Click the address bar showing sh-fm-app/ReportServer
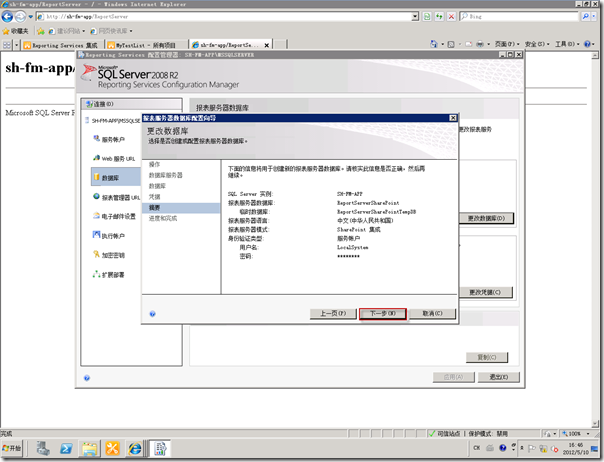Screen dimensions: 604x462 [x=224, y=17]
